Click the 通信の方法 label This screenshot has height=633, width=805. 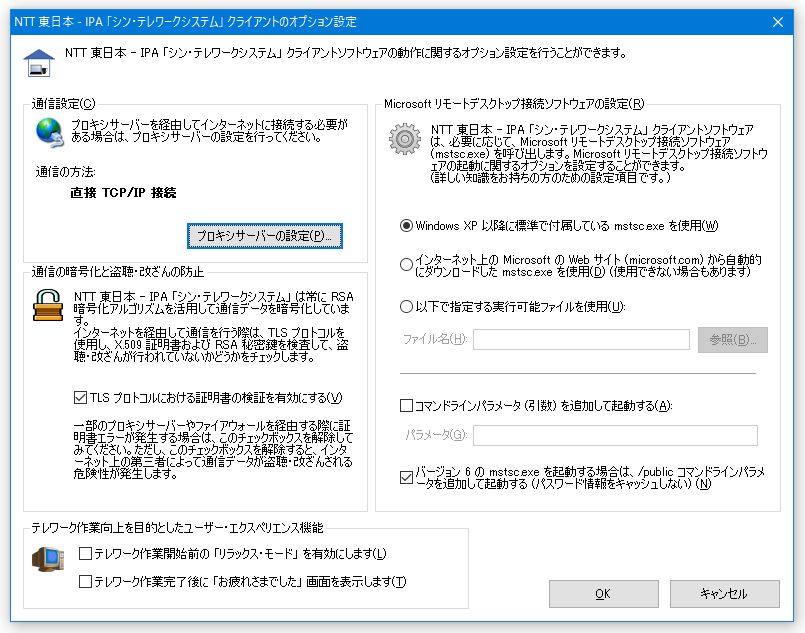pyautogui.click(x=65, y=172)
